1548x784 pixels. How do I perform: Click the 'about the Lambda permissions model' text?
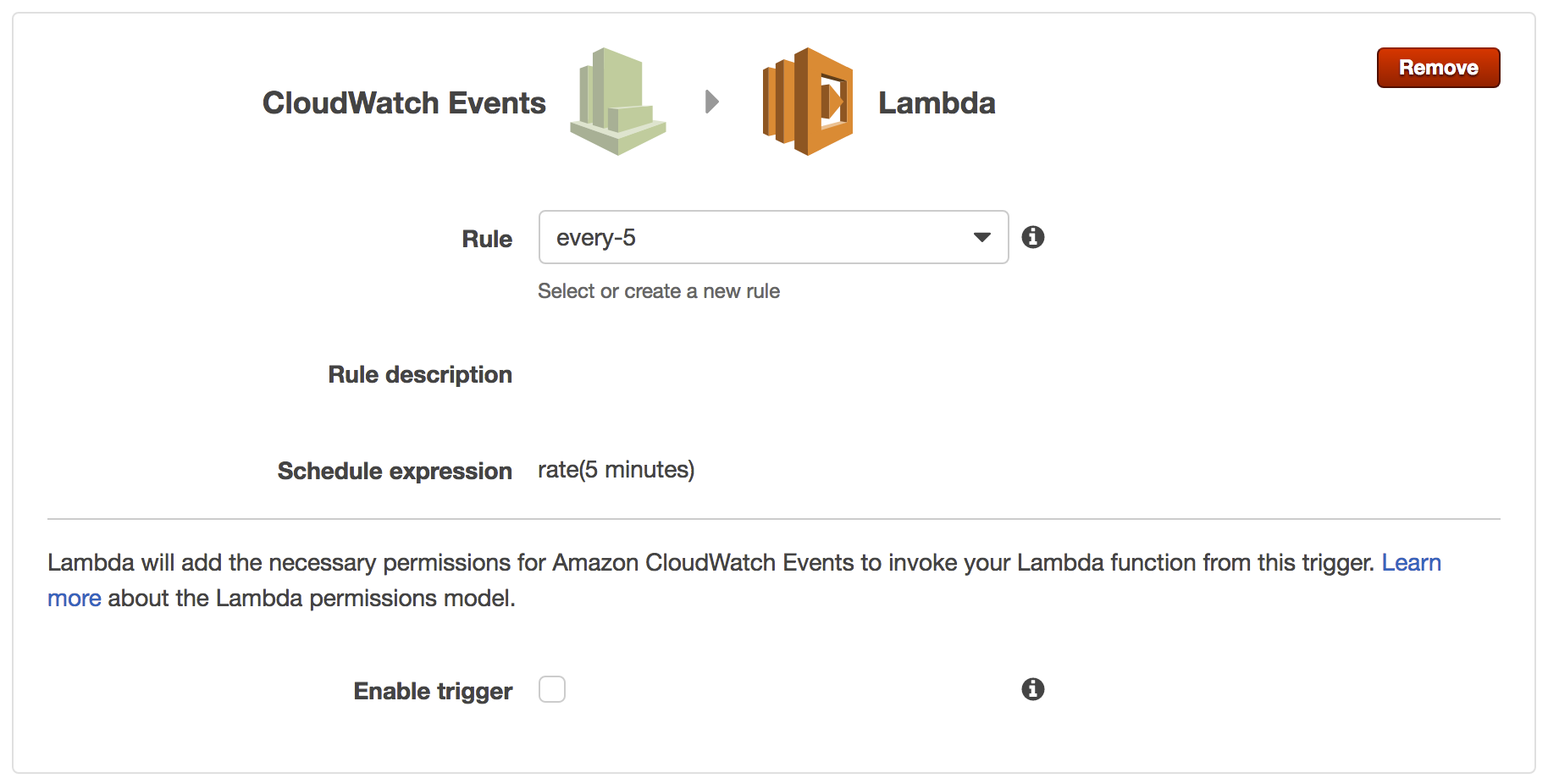[x=312, y=599]
